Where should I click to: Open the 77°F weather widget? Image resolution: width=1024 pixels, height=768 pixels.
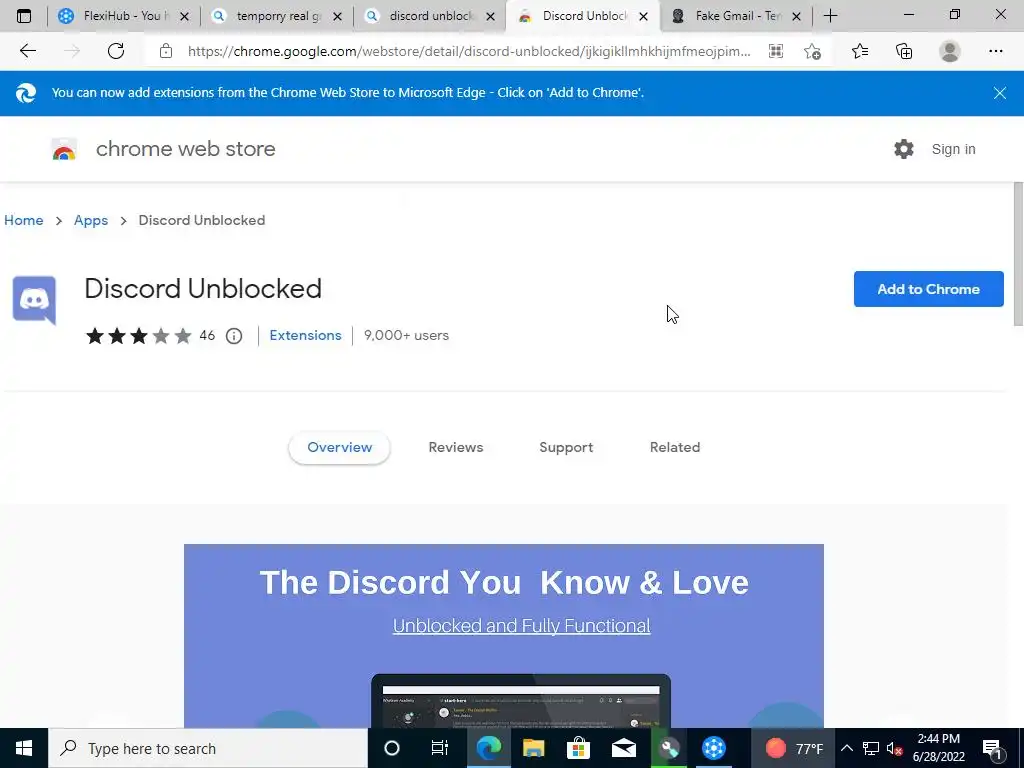794,748
